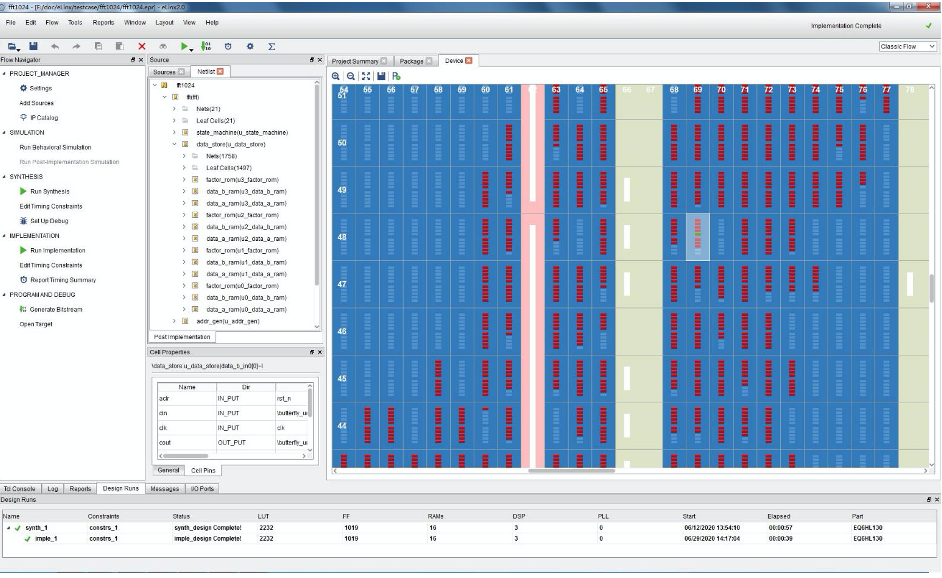Close the Package tab
The width and height of the screenshot is (942, 578).
(429, 62)
